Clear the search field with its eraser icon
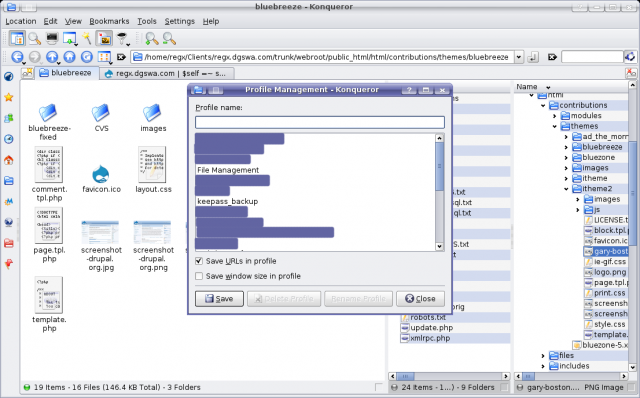 552,57
